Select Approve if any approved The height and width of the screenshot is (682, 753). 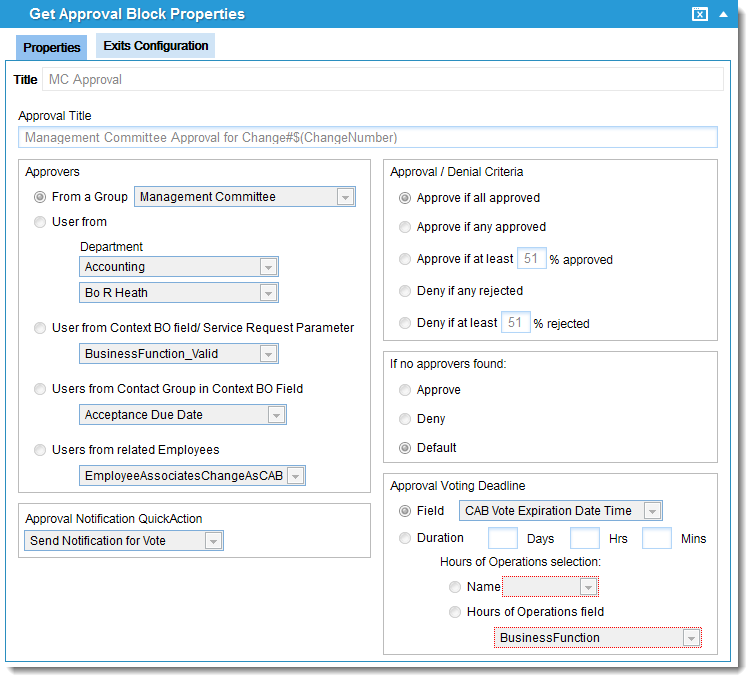click(405, 227)
